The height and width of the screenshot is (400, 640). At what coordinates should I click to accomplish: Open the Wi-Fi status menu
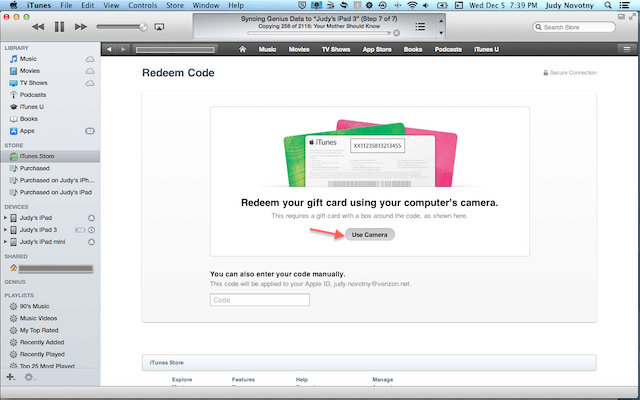click(x=413, y=5)
